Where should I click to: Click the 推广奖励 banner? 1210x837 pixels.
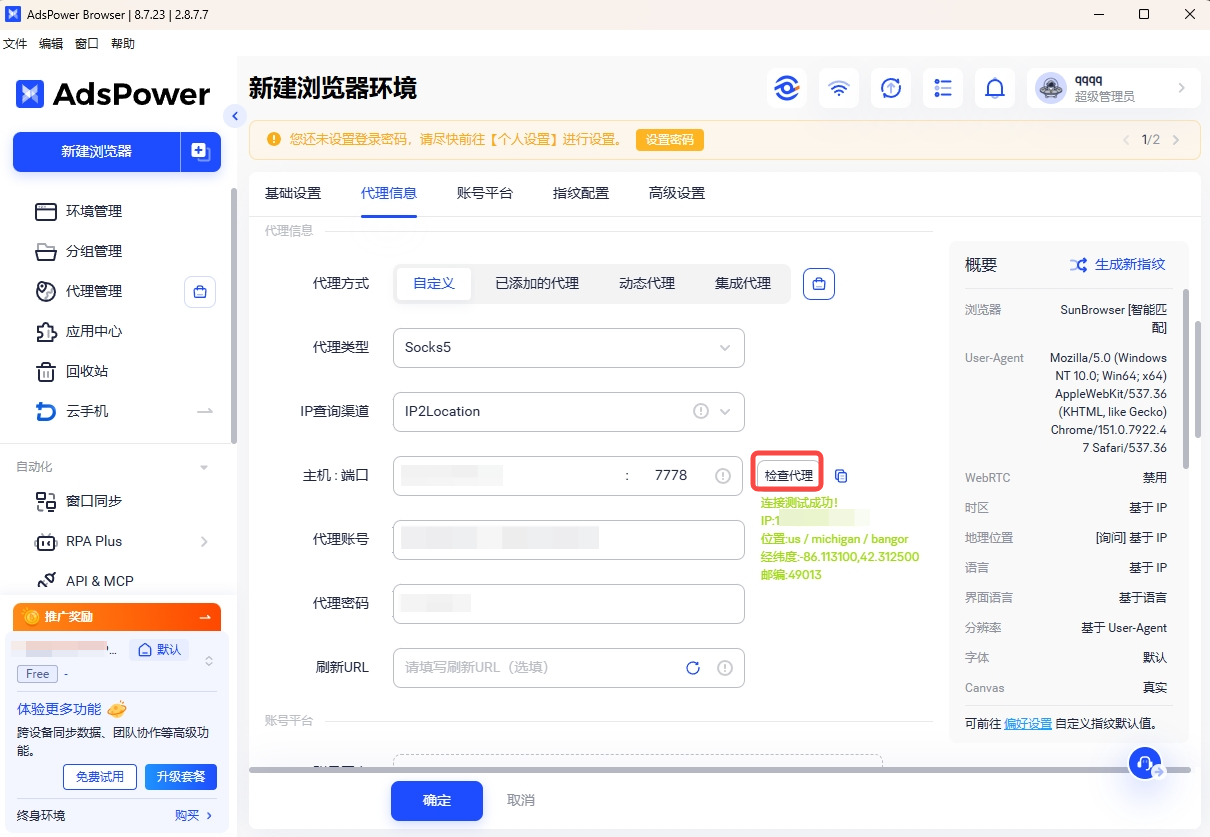pos(117,617)
